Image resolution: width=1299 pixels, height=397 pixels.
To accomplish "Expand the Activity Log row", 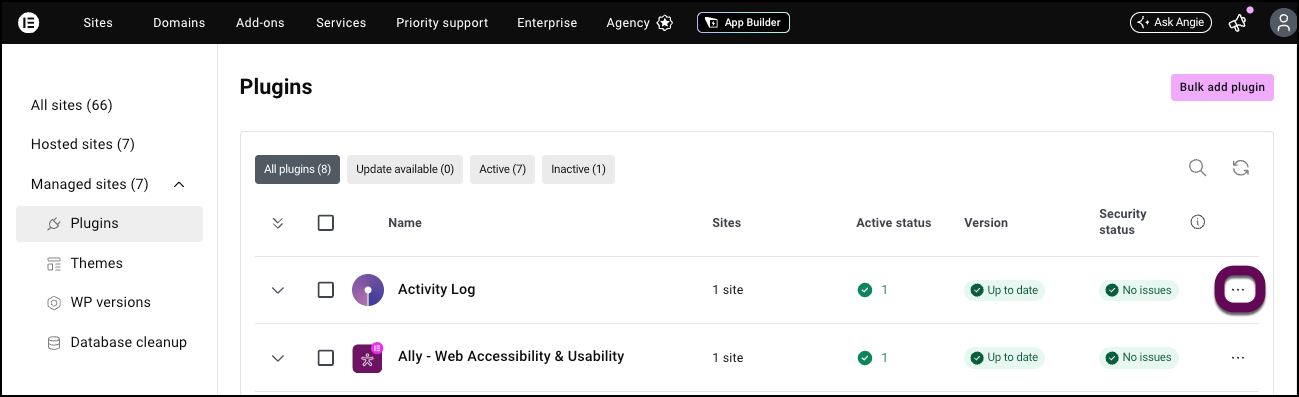I will click(278, 290).
